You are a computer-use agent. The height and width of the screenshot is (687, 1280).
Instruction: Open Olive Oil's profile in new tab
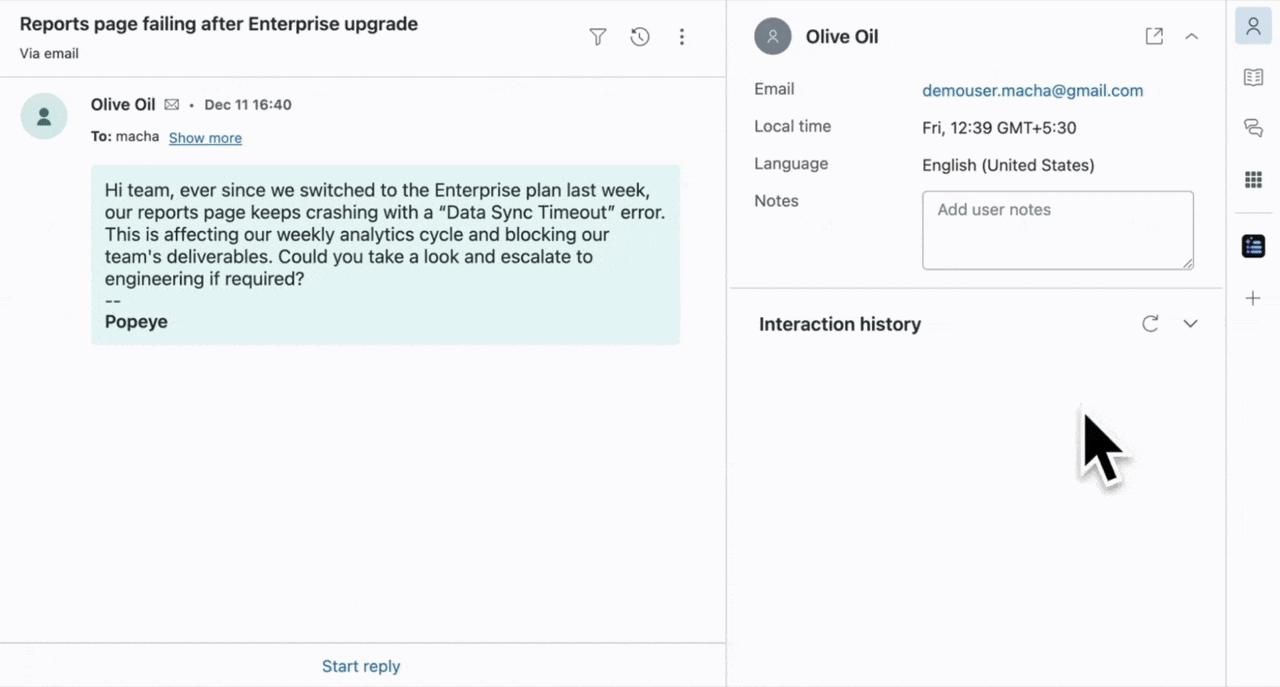pos(1154,36)
